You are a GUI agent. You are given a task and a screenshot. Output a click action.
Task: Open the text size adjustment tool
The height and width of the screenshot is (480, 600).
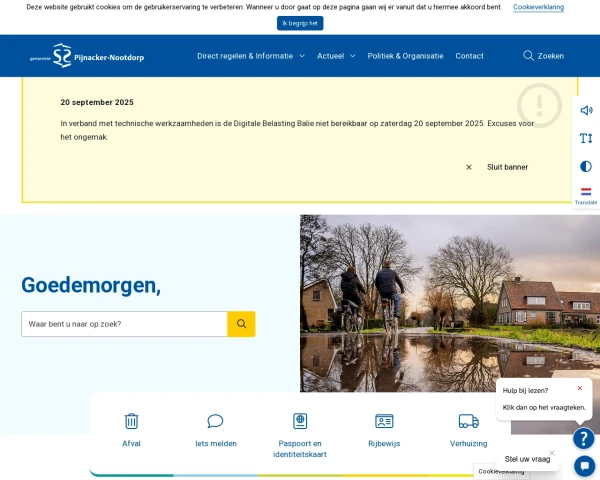(586, 138)
